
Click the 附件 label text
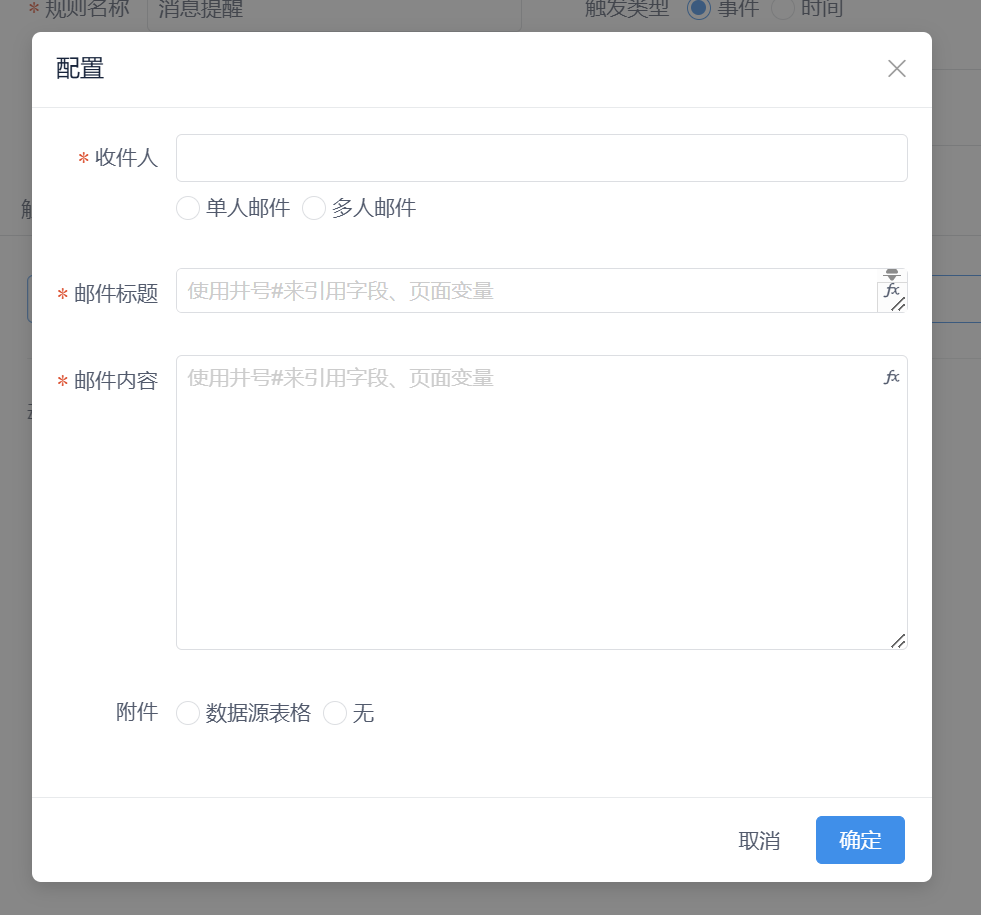click(137, 712)
